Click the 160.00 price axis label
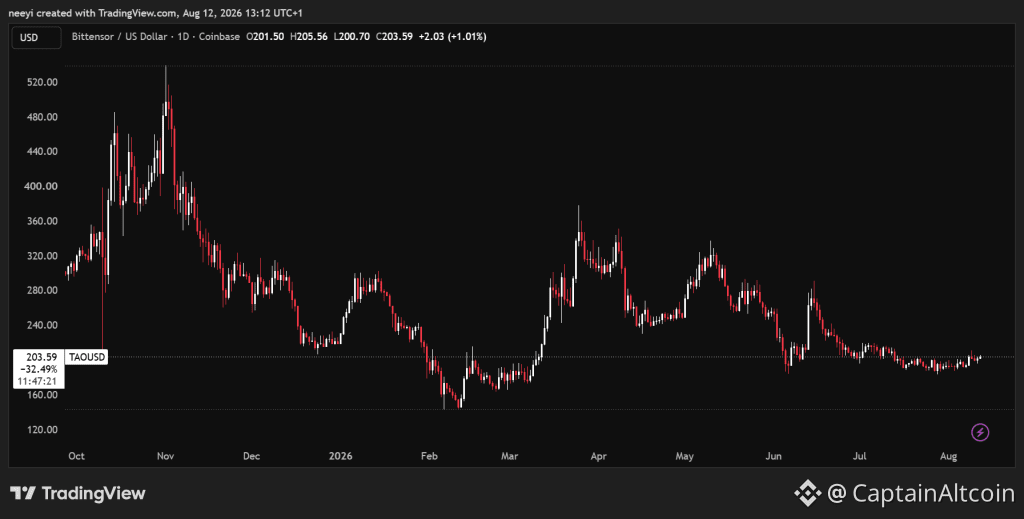 pyautogui.click(x=44, y=395)
